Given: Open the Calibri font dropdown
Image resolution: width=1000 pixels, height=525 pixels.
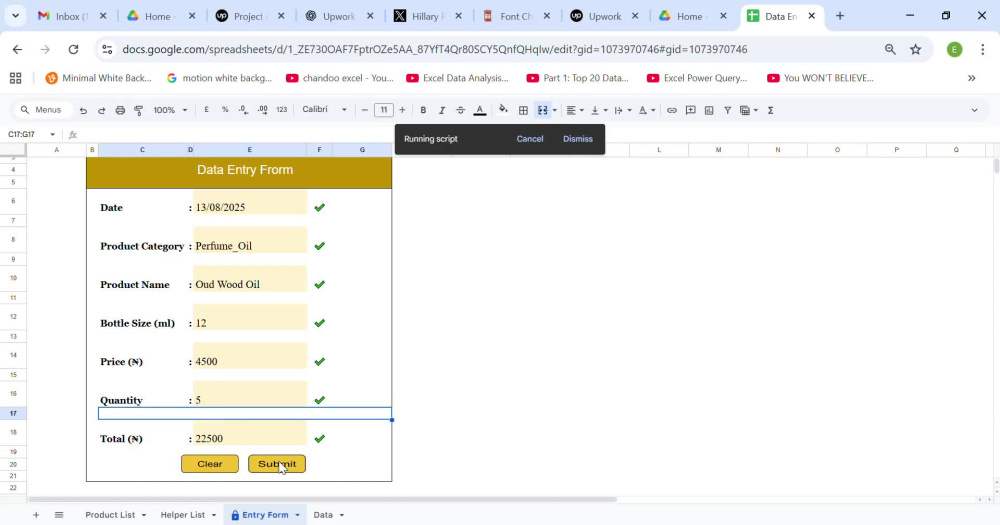Looking at the screenshot, I should [324, 110].
